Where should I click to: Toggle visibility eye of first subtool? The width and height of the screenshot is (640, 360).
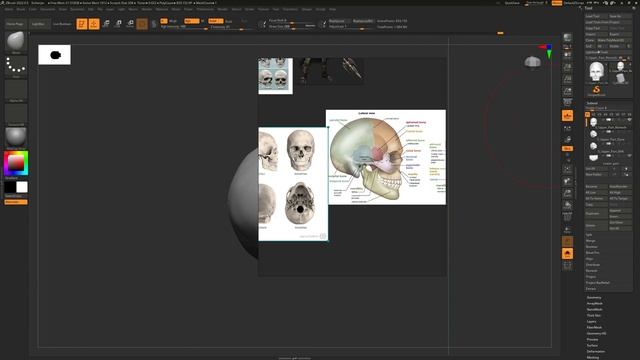(x=629, y=120)
